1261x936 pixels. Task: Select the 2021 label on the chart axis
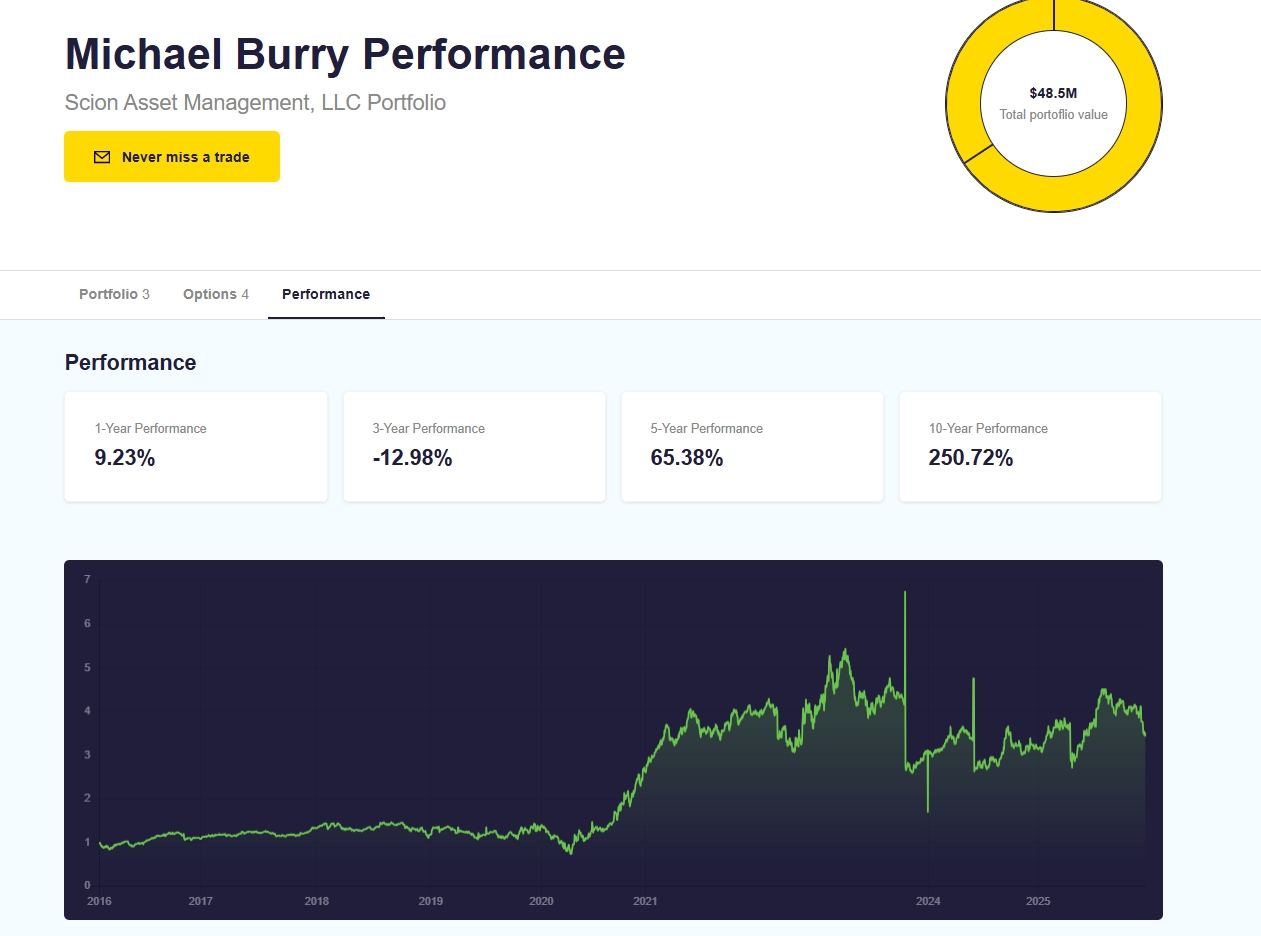click(645, 901)
